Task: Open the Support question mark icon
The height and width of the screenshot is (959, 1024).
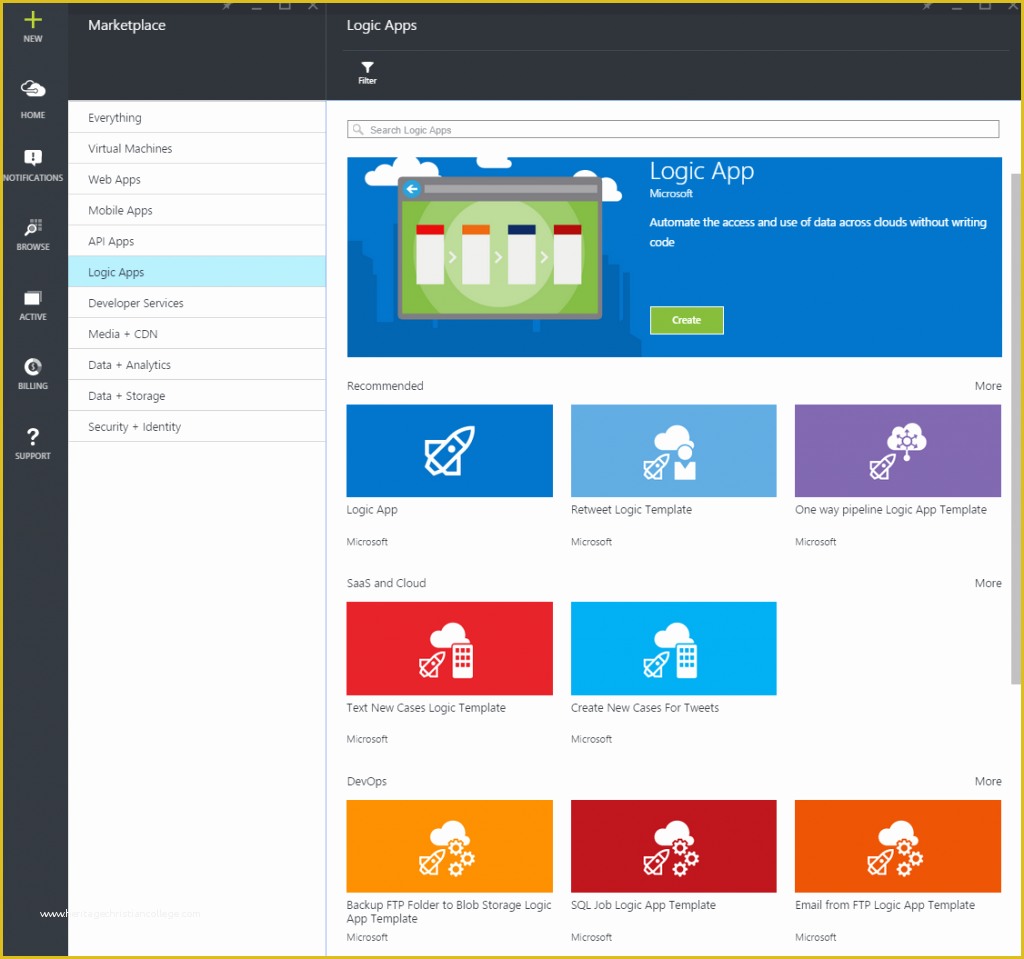Action: [33, 436]
